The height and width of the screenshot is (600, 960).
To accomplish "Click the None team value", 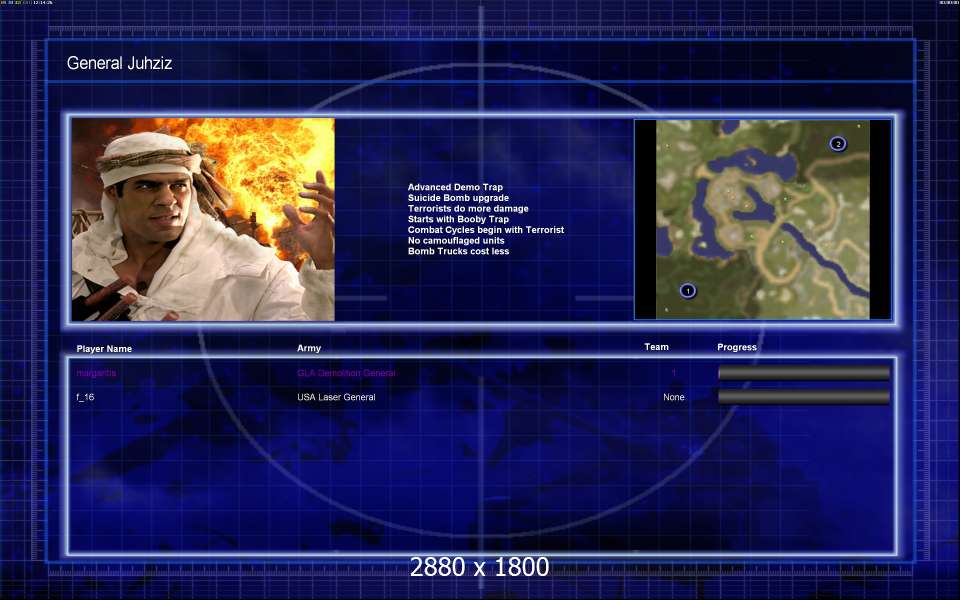I will 673,397.
